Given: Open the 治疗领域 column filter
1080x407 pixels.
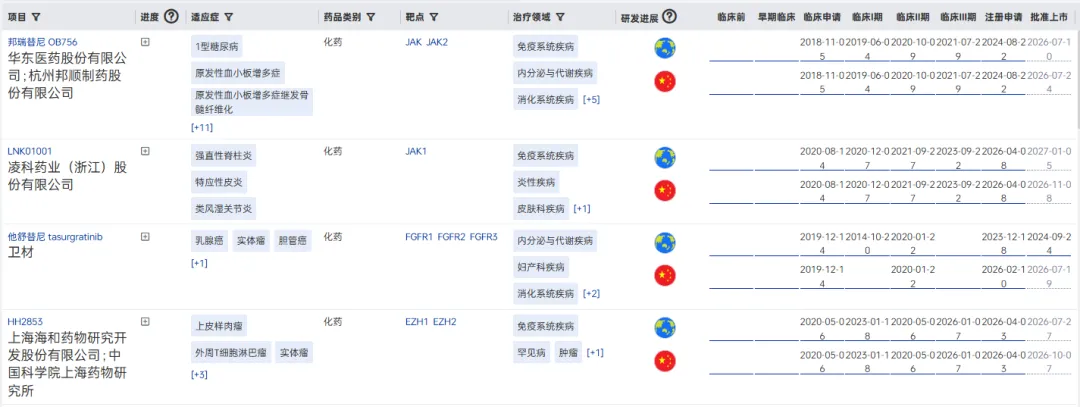Looking at the screenshot, I should tap(561, 17).
